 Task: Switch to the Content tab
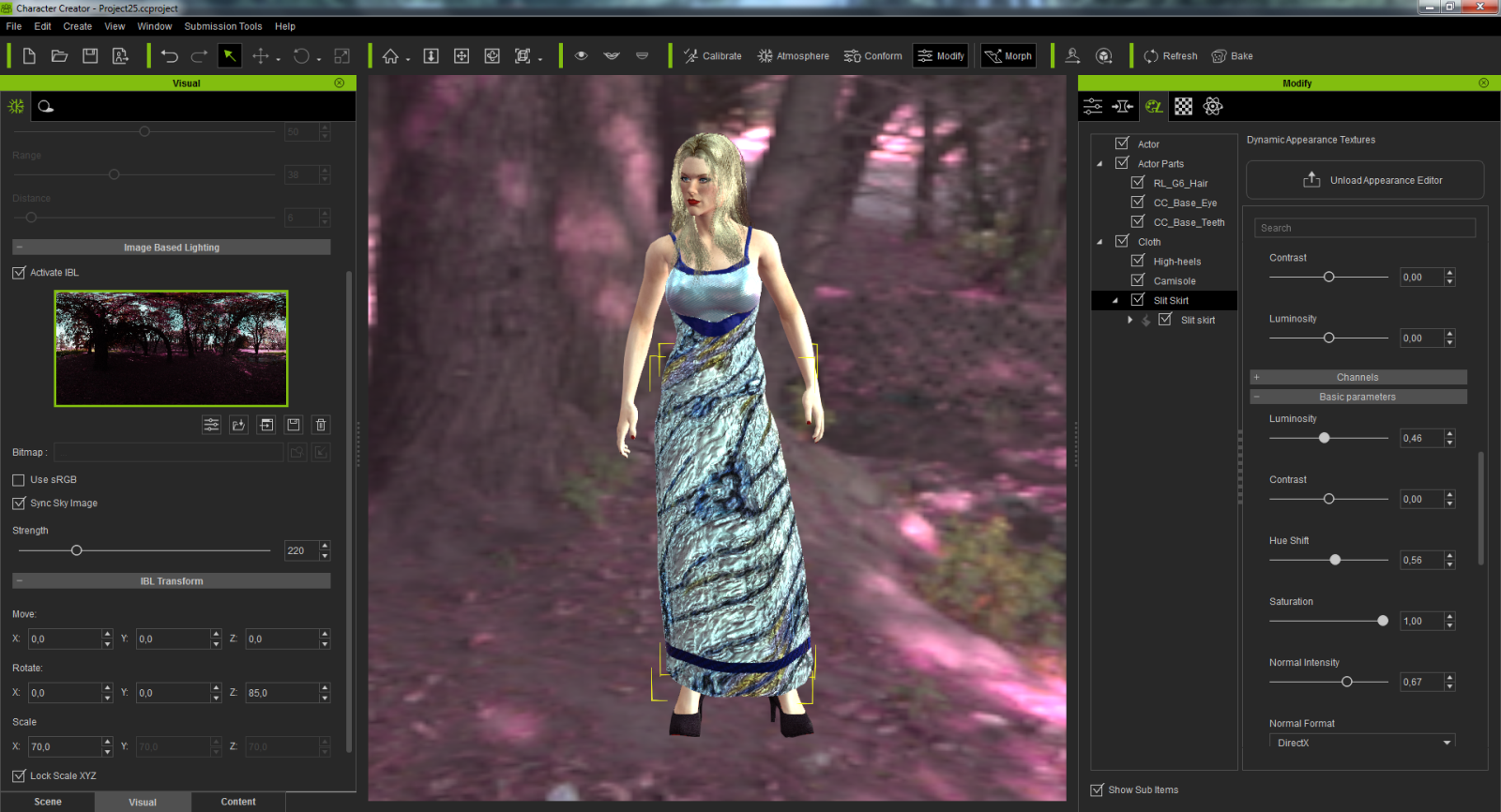(238, 802)
